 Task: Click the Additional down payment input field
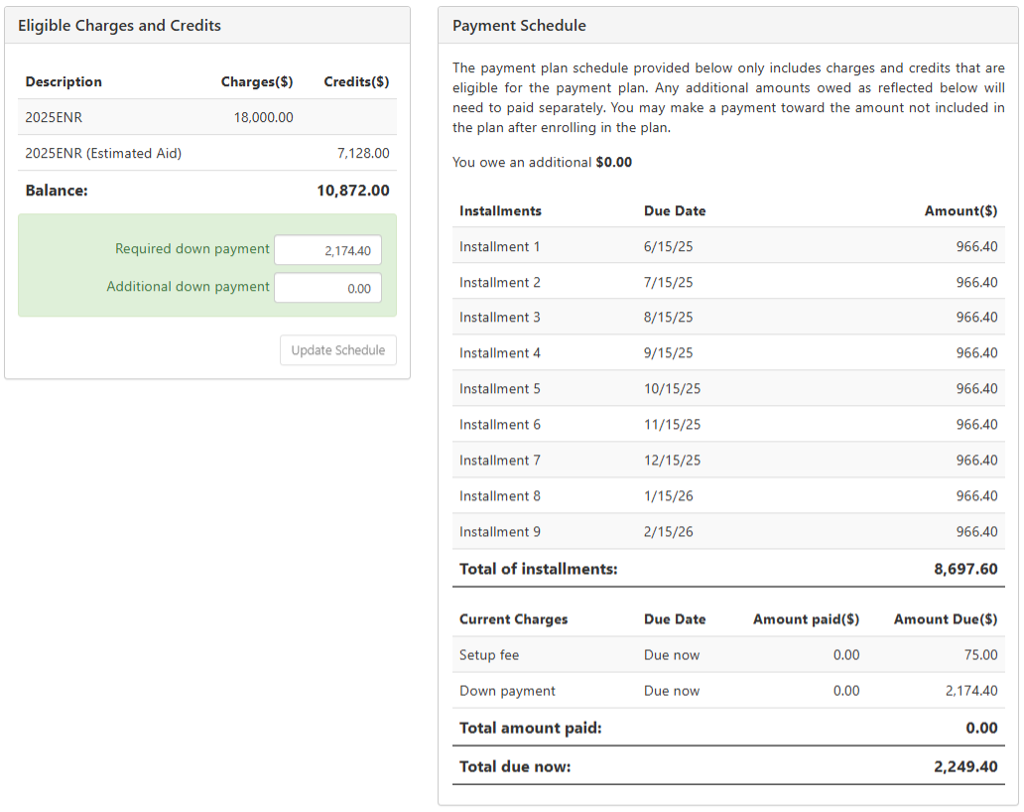click(327, 288)
